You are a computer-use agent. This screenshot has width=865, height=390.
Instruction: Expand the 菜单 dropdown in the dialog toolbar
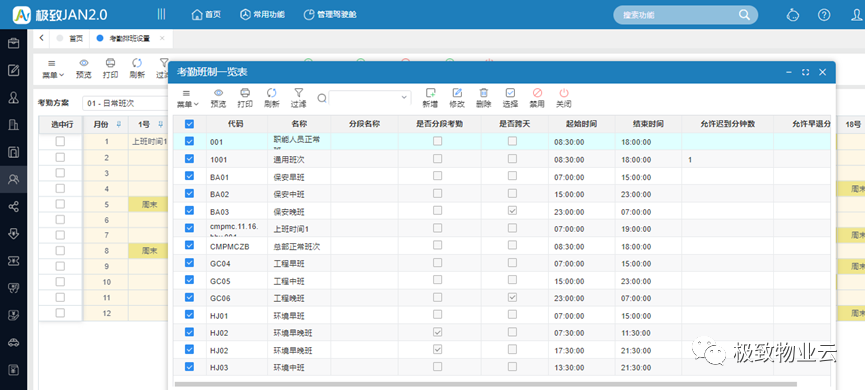[188, 99]
